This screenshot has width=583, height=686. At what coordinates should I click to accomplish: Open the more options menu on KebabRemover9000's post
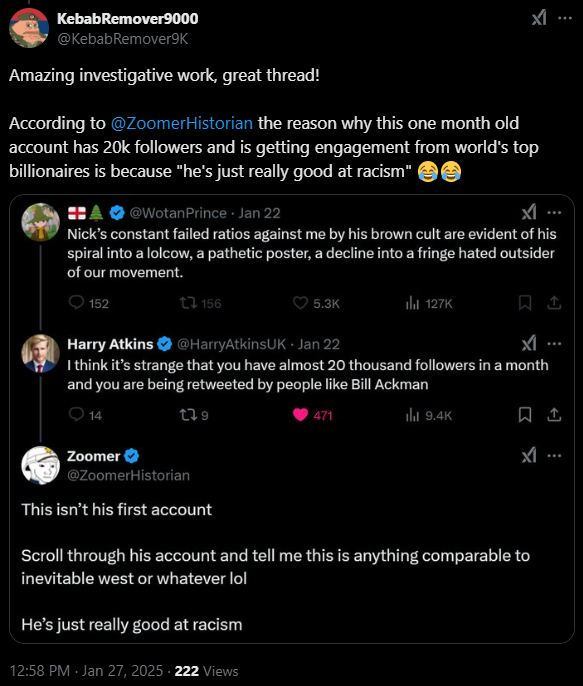click(x=565, y=18)
